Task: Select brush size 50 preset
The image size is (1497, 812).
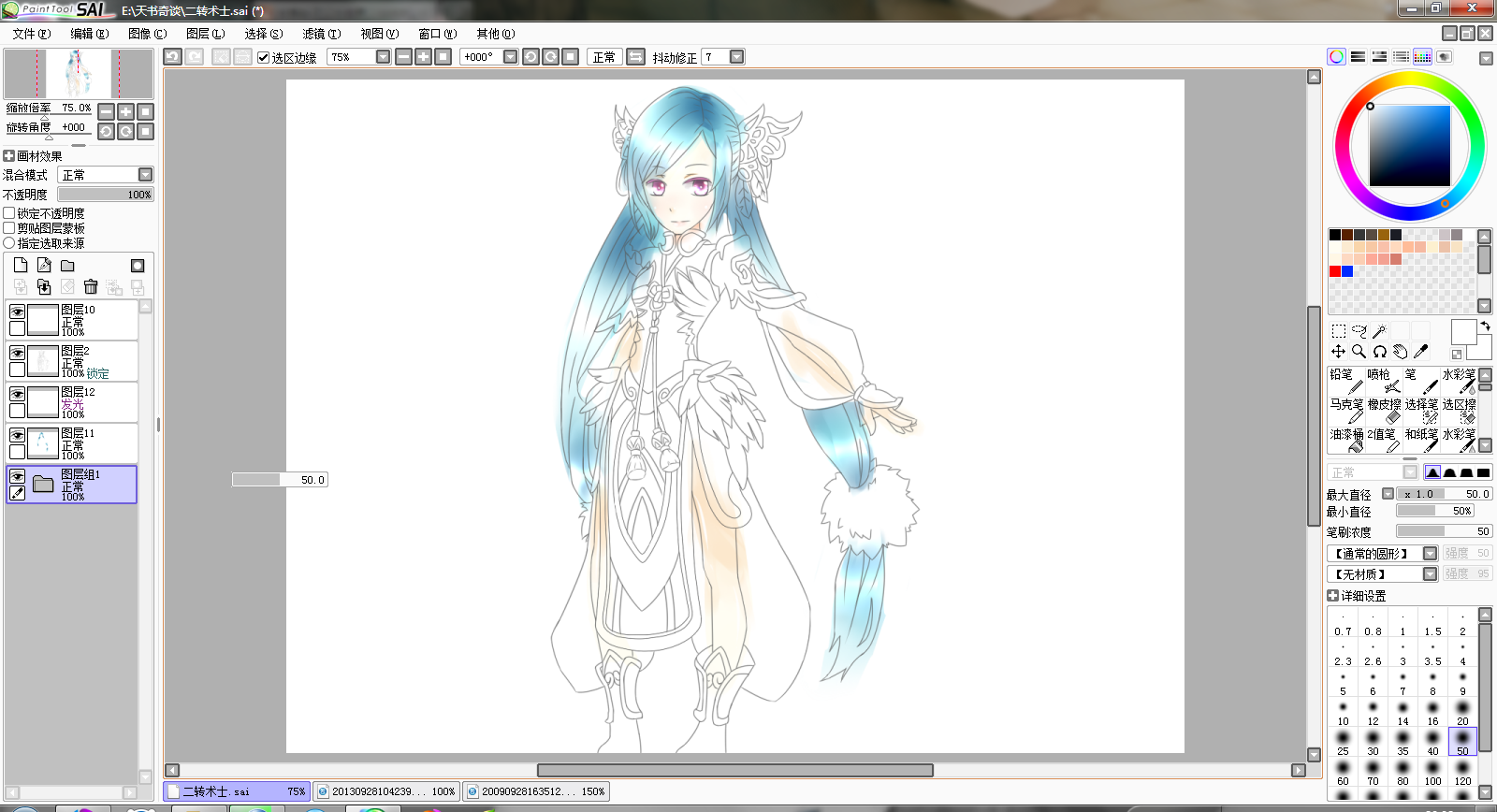Action: coord(1462,742)
